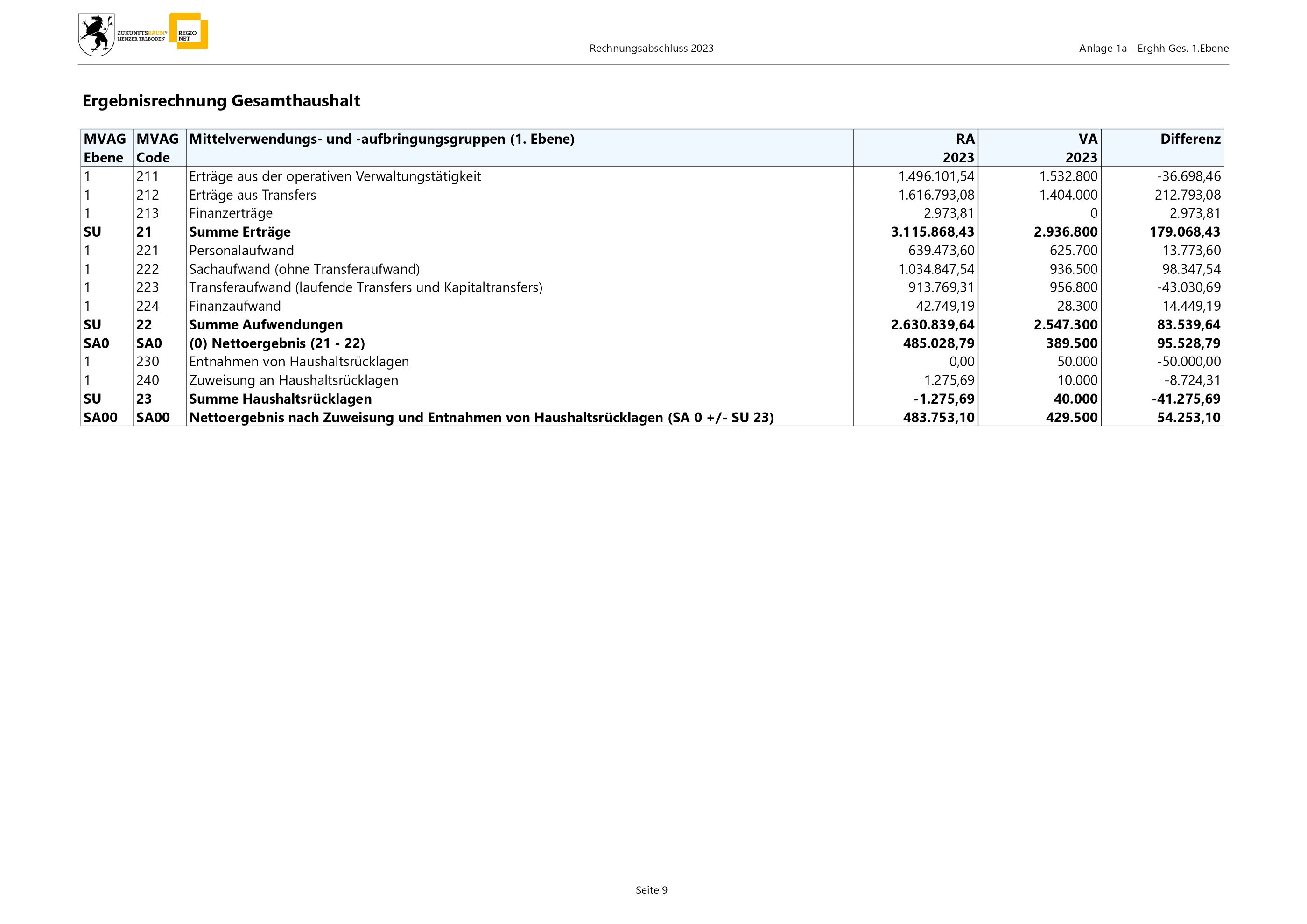1307x924 pixels.
Task: Click the Rechnungsabschluss 2023 header text
Action: click(x=651, y=49)
